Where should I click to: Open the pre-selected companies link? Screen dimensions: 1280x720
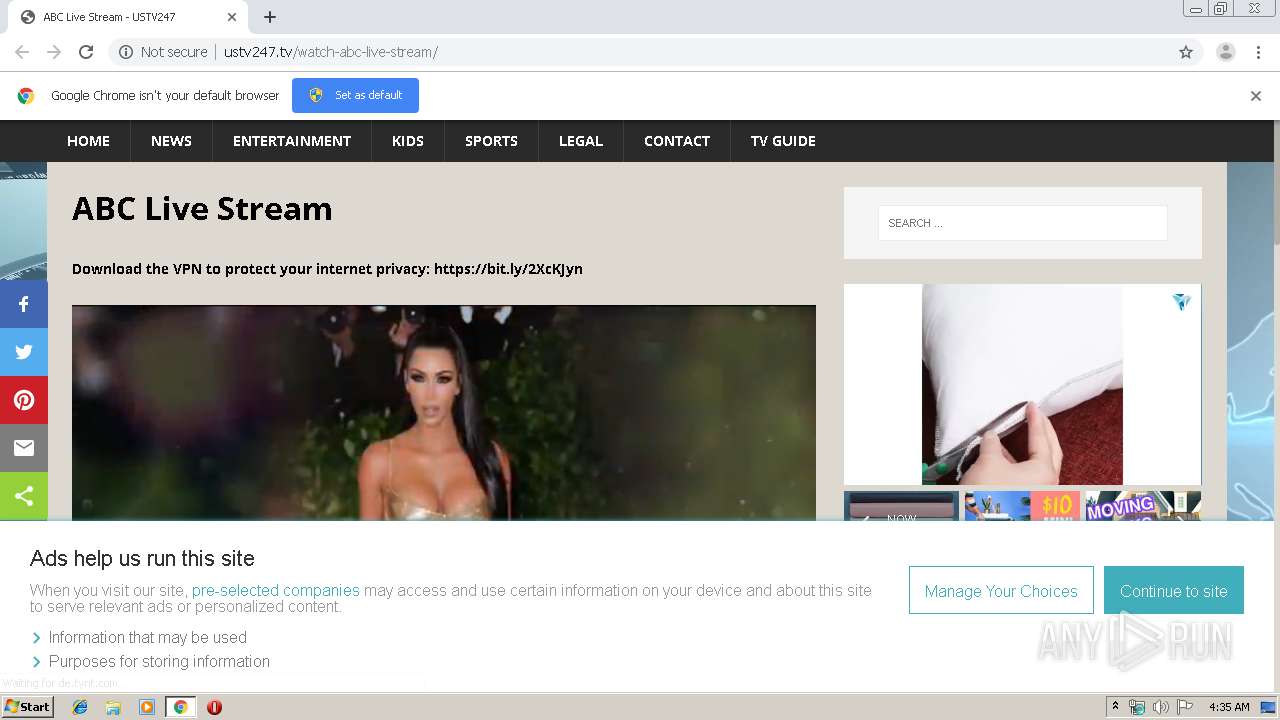[x=276, y=590]
